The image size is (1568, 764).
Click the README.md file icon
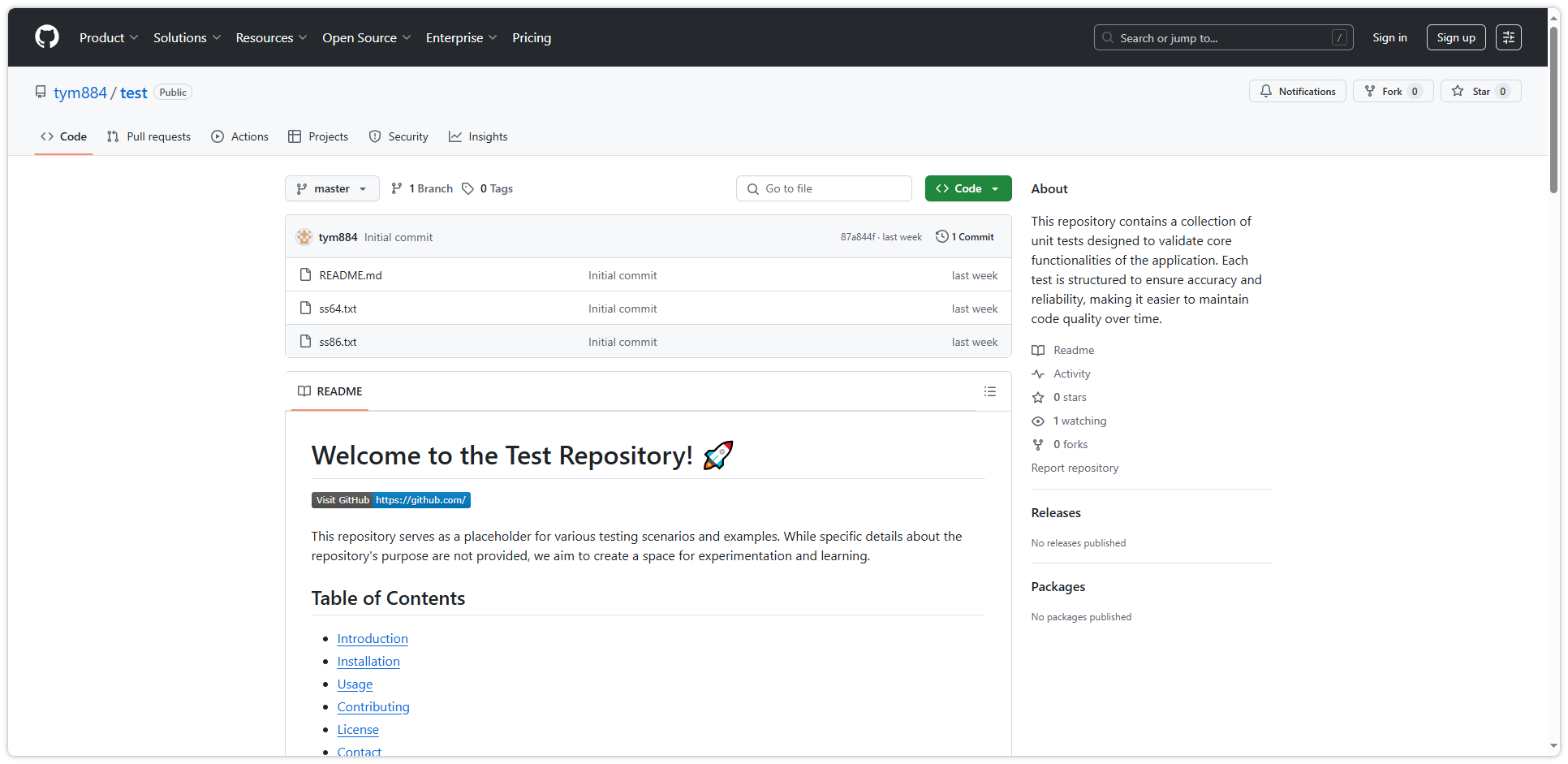tap(305, 275)
